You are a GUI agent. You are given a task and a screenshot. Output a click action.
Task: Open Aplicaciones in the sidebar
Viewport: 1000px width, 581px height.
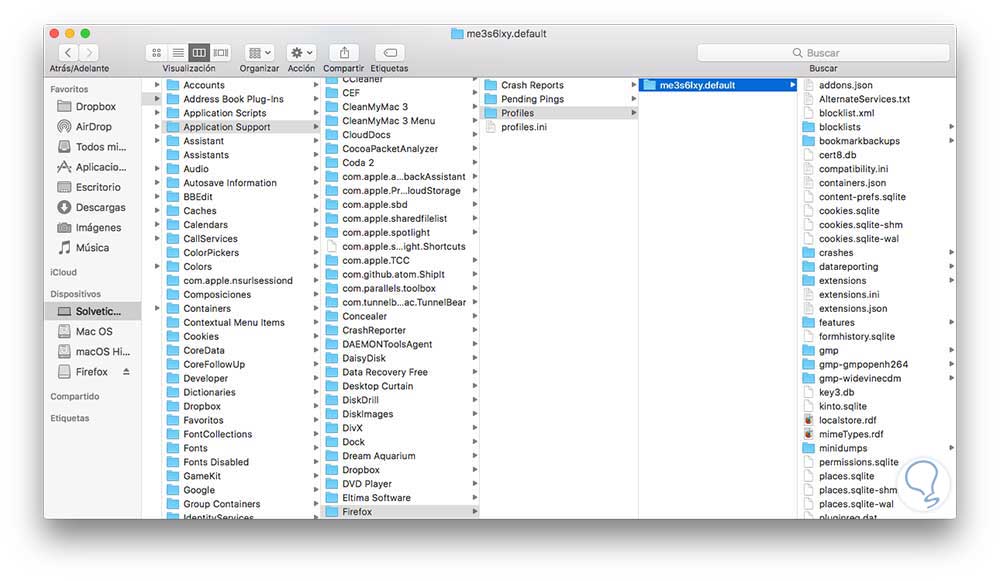point(93,167)
